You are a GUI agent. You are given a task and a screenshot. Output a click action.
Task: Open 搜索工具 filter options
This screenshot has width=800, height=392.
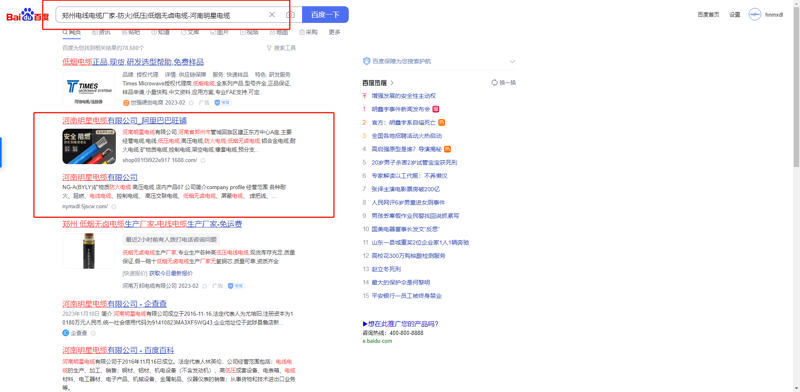281,48
